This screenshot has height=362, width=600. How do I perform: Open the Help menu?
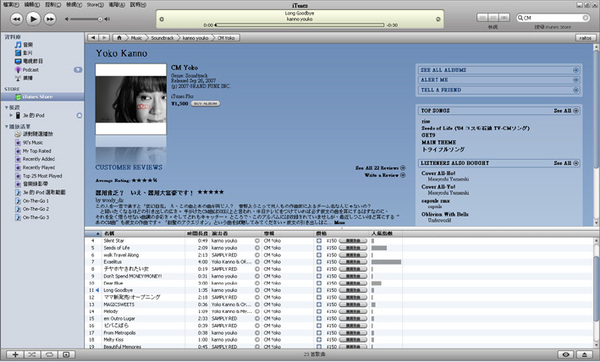137,5
